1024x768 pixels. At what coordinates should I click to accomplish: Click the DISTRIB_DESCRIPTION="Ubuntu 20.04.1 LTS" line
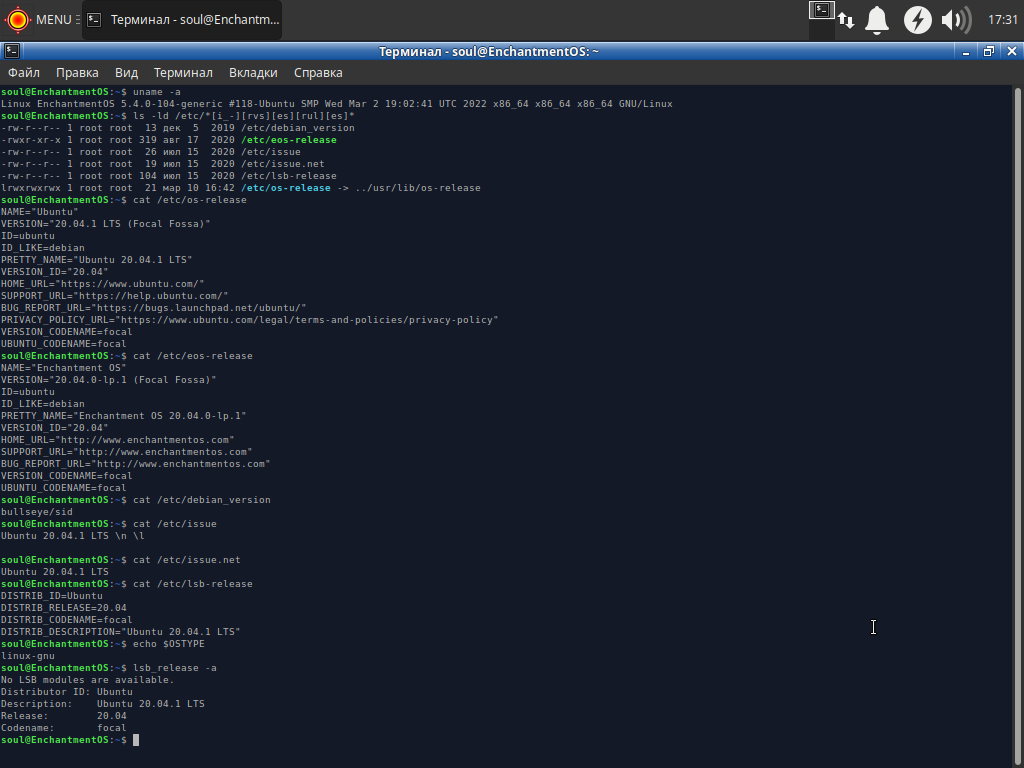point(121,632)
